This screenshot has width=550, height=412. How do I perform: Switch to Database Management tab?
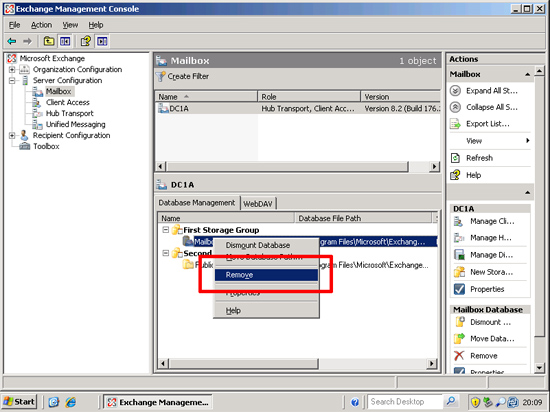(x=197, y=203)
